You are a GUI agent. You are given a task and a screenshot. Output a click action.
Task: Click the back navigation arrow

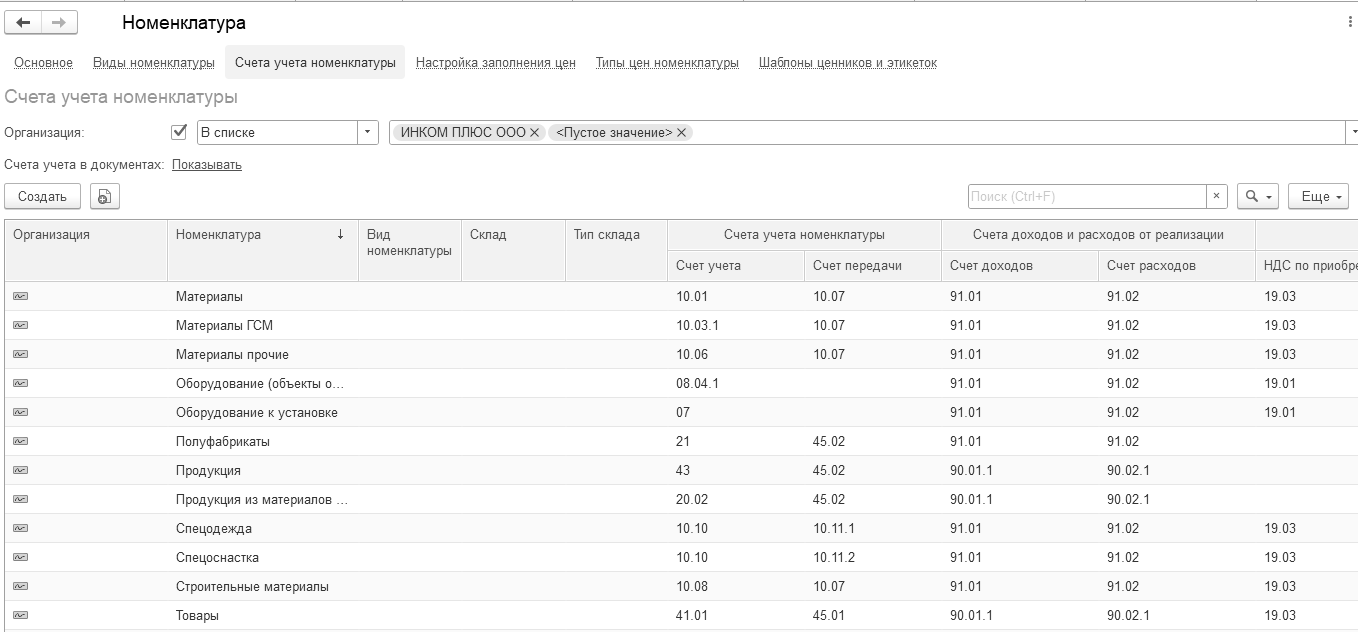(24, 23)
